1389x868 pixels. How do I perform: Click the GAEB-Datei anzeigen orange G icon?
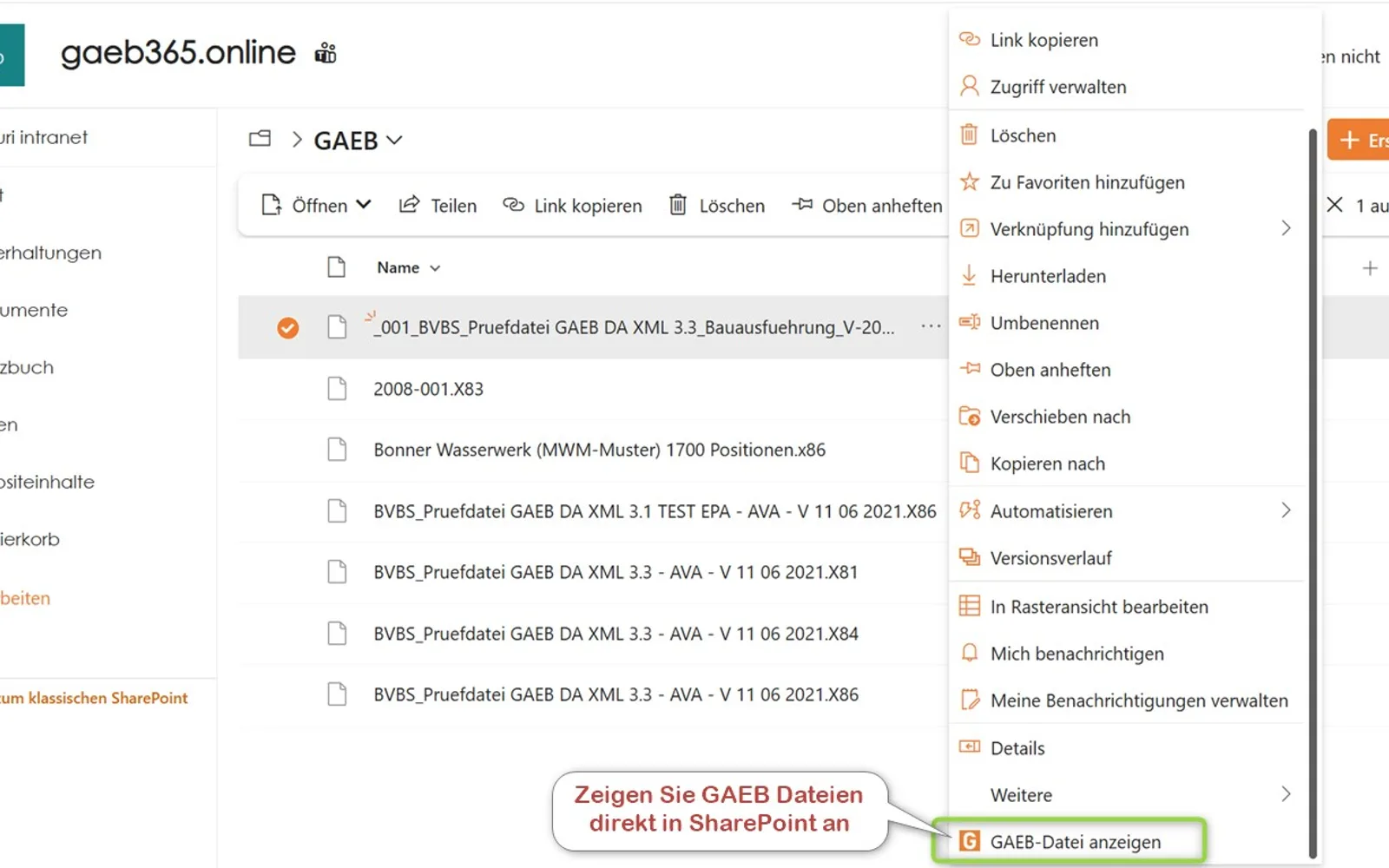click(x=969, y=842)
